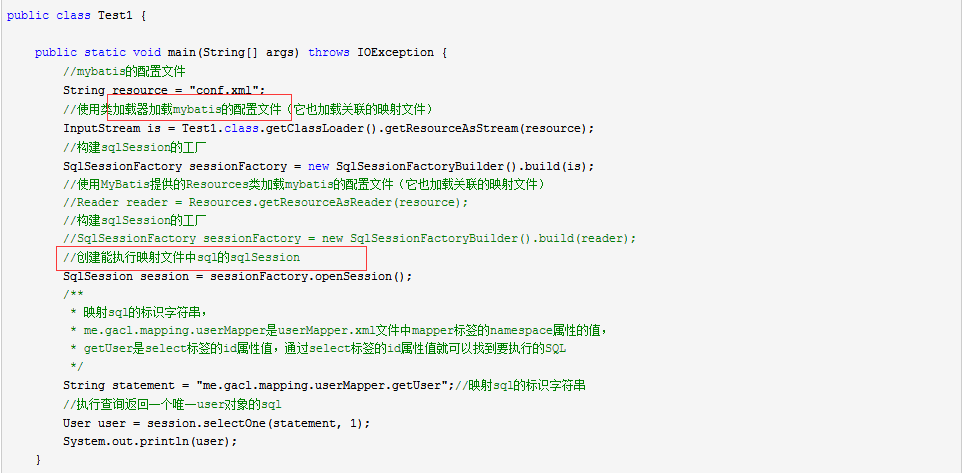Click the comment '//创建能执行映射文件中sql的sqlSession'
Image resolution: width=967 pixels, height=473 pixels.
coord(181,257)
